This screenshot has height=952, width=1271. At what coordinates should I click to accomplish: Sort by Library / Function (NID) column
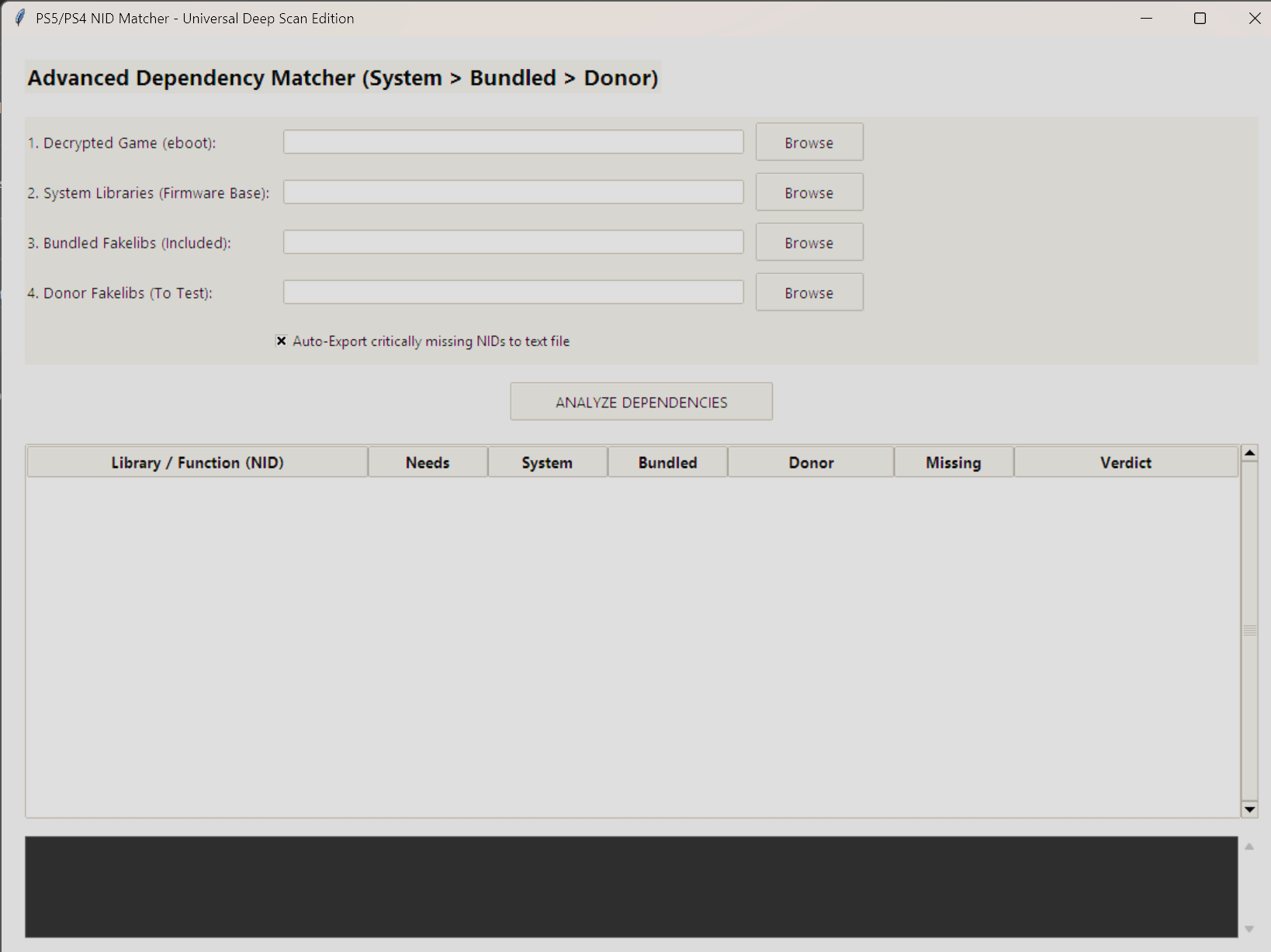click(197, 462)
